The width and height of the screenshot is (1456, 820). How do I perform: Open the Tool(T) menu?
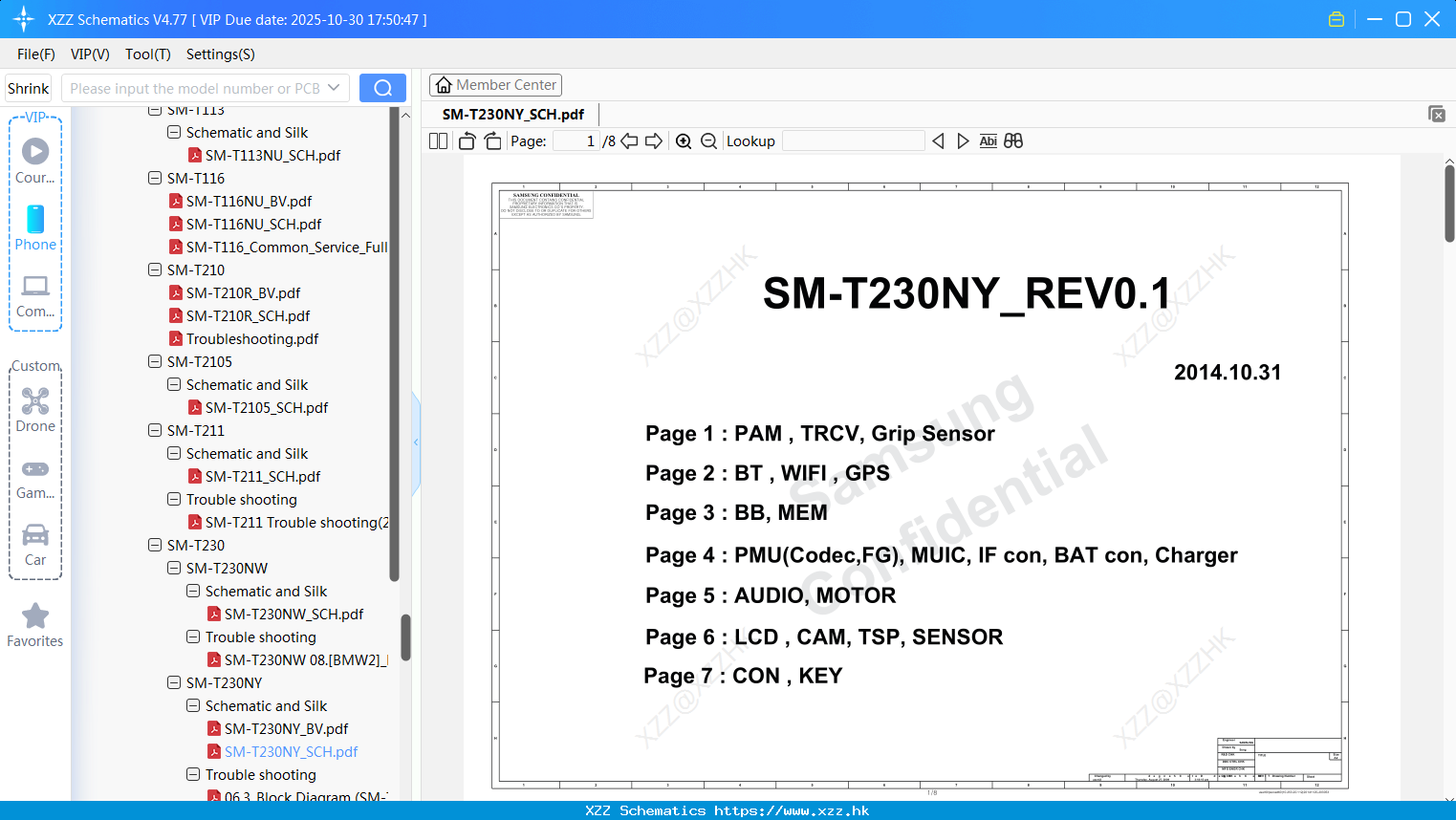tap(148, 54)
